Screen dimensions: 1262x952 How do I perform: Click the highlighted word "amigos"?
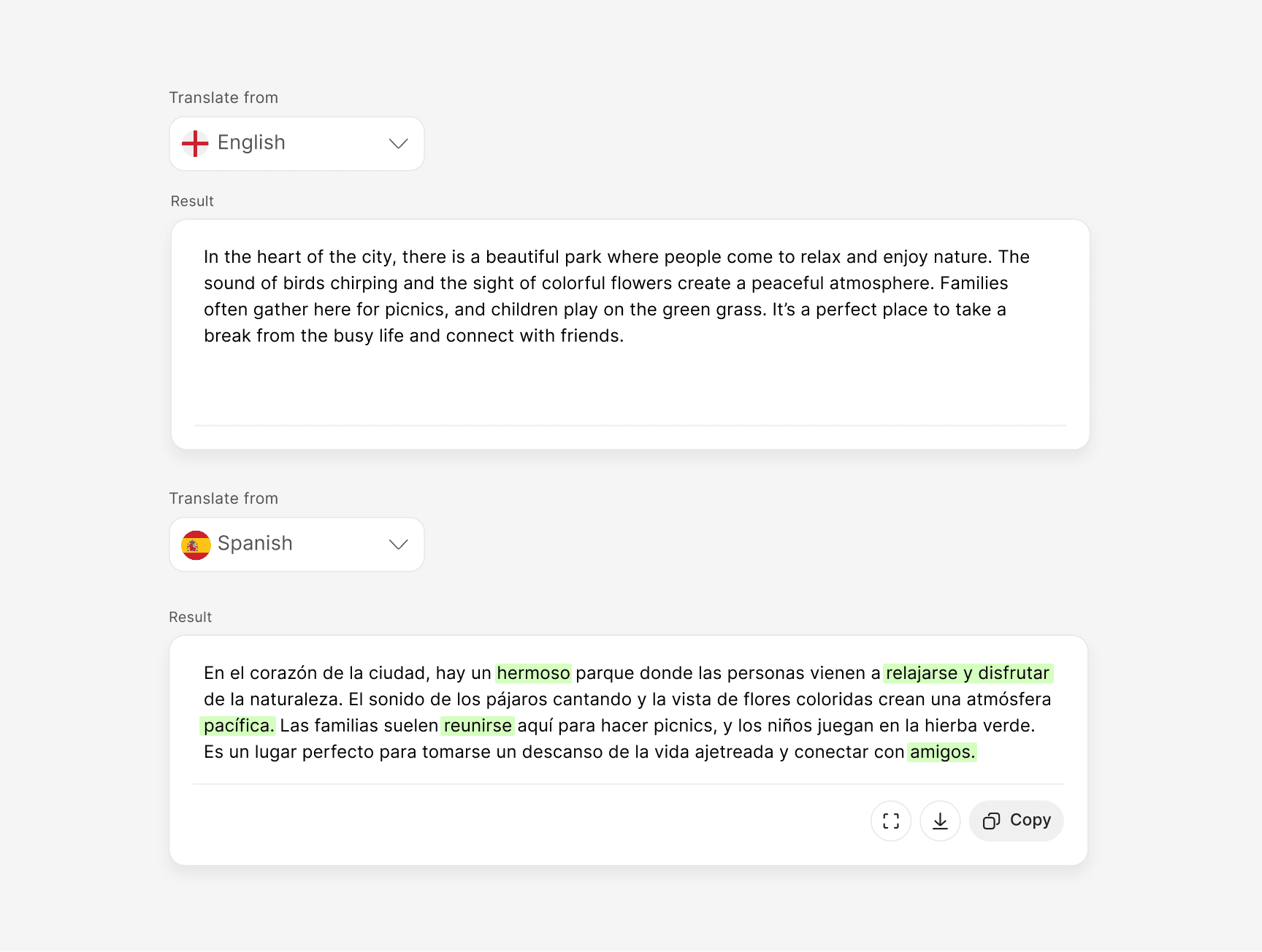click(941, 752)
